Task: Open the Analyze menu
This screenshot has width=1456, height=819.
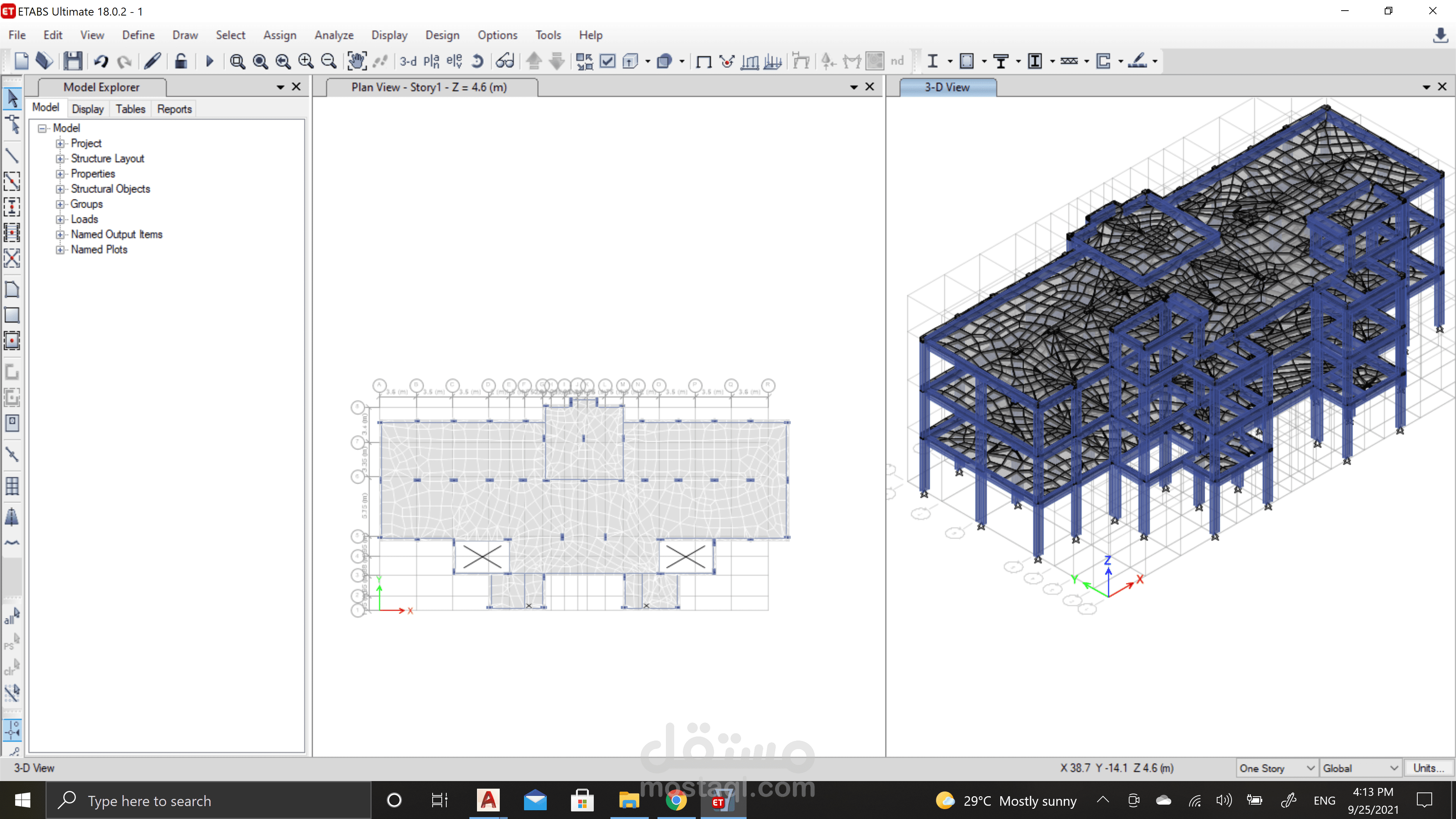Action: [x=334, y=35]
